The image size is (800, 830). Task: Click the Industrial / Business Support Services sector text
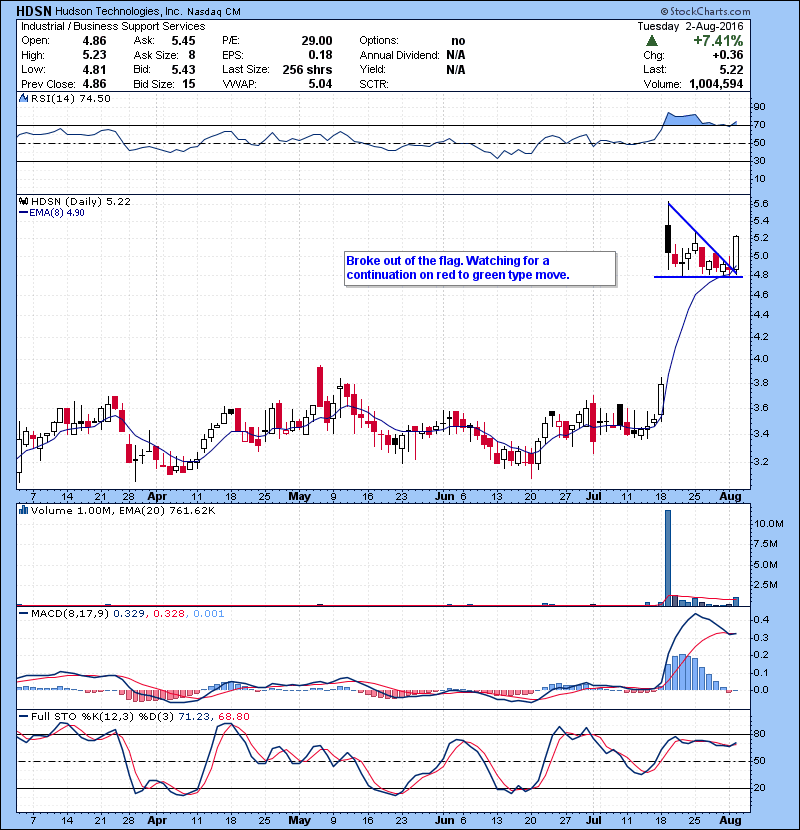coord(113,26)
